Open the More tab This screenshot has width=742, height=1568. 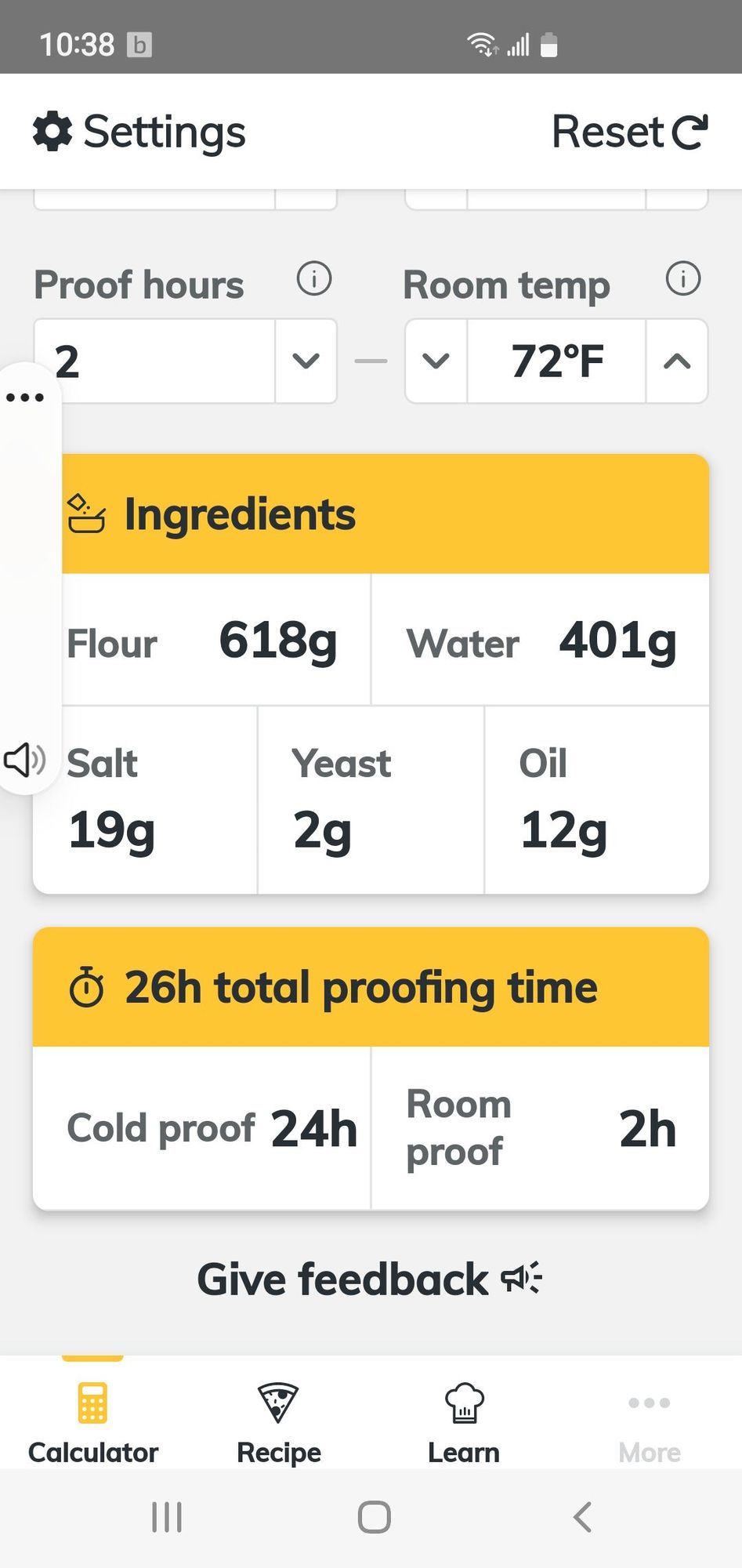pyautogui.click(x=650, y=1423)
